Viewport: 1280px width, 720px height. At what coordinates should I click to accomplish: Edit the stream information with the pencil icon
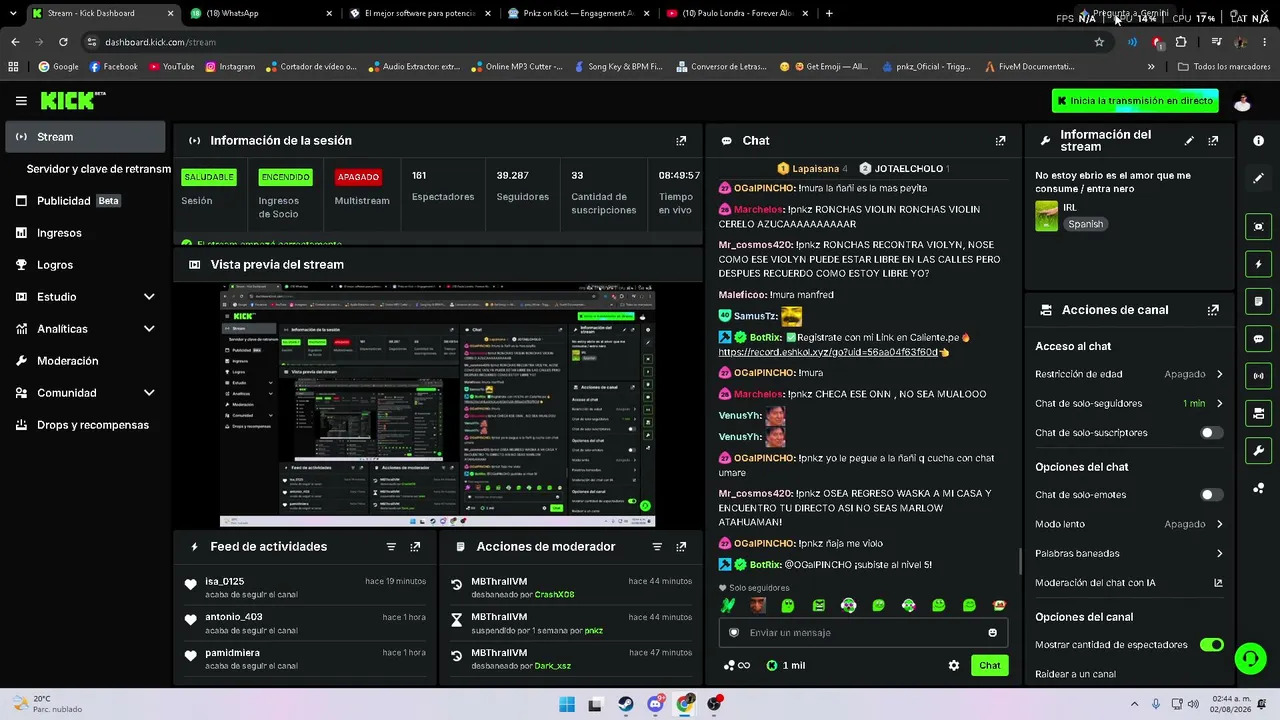pyautogui.click(x=1189, y=141)
